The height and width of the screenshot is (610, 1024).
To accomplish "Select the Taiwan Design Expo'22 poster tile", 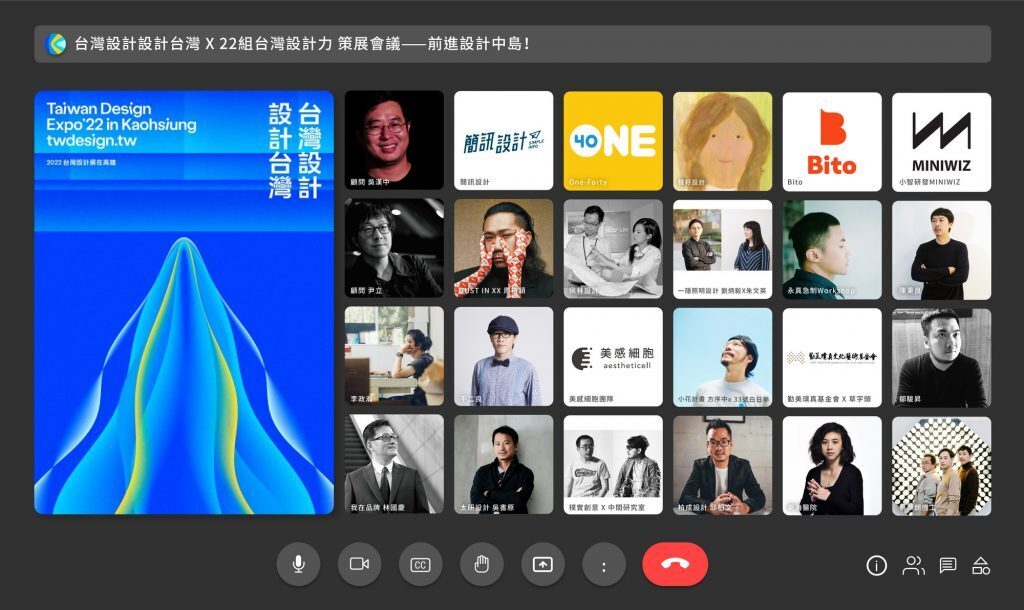I will [184, 302].
